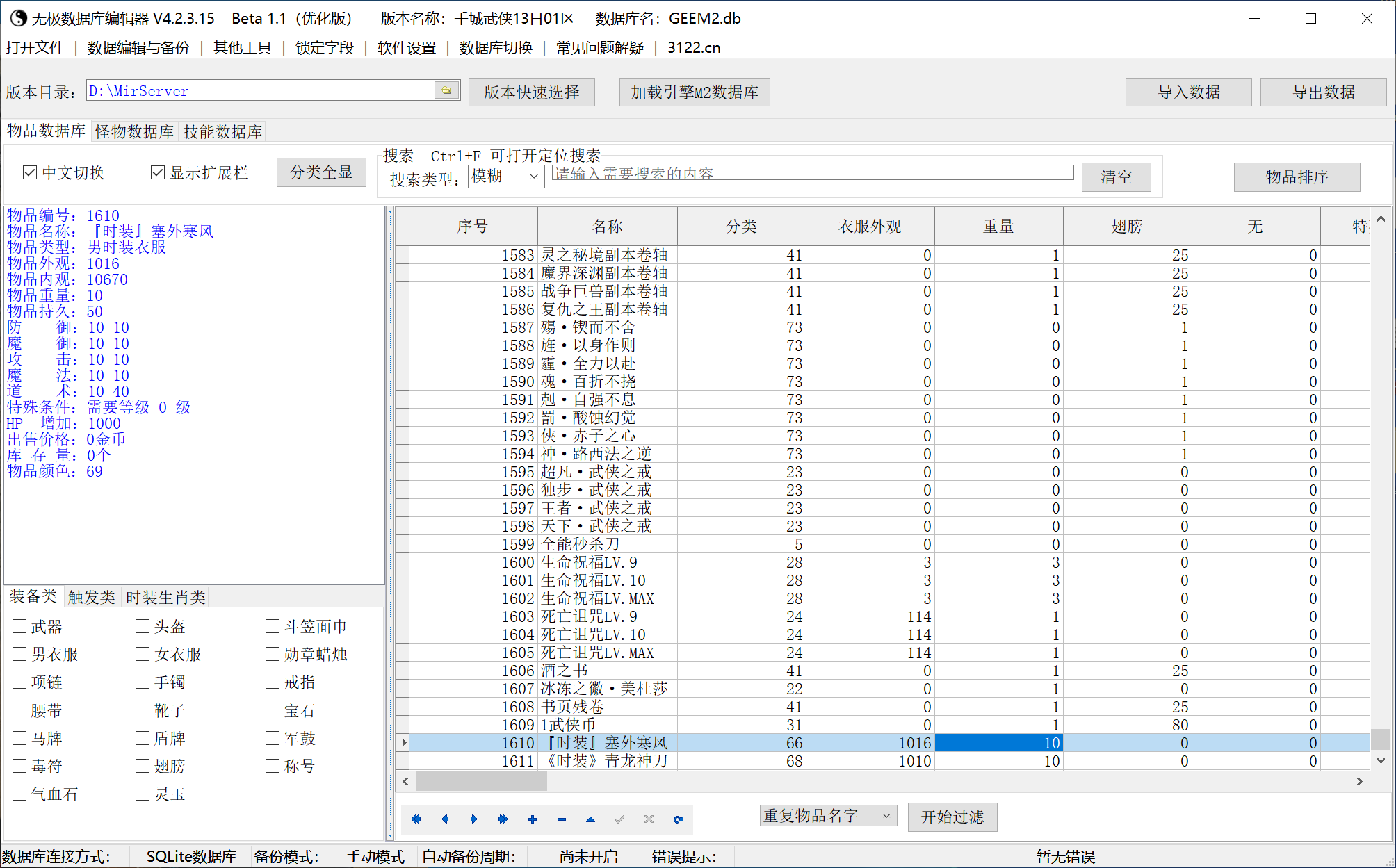Check the 手镯 category box

143,682
